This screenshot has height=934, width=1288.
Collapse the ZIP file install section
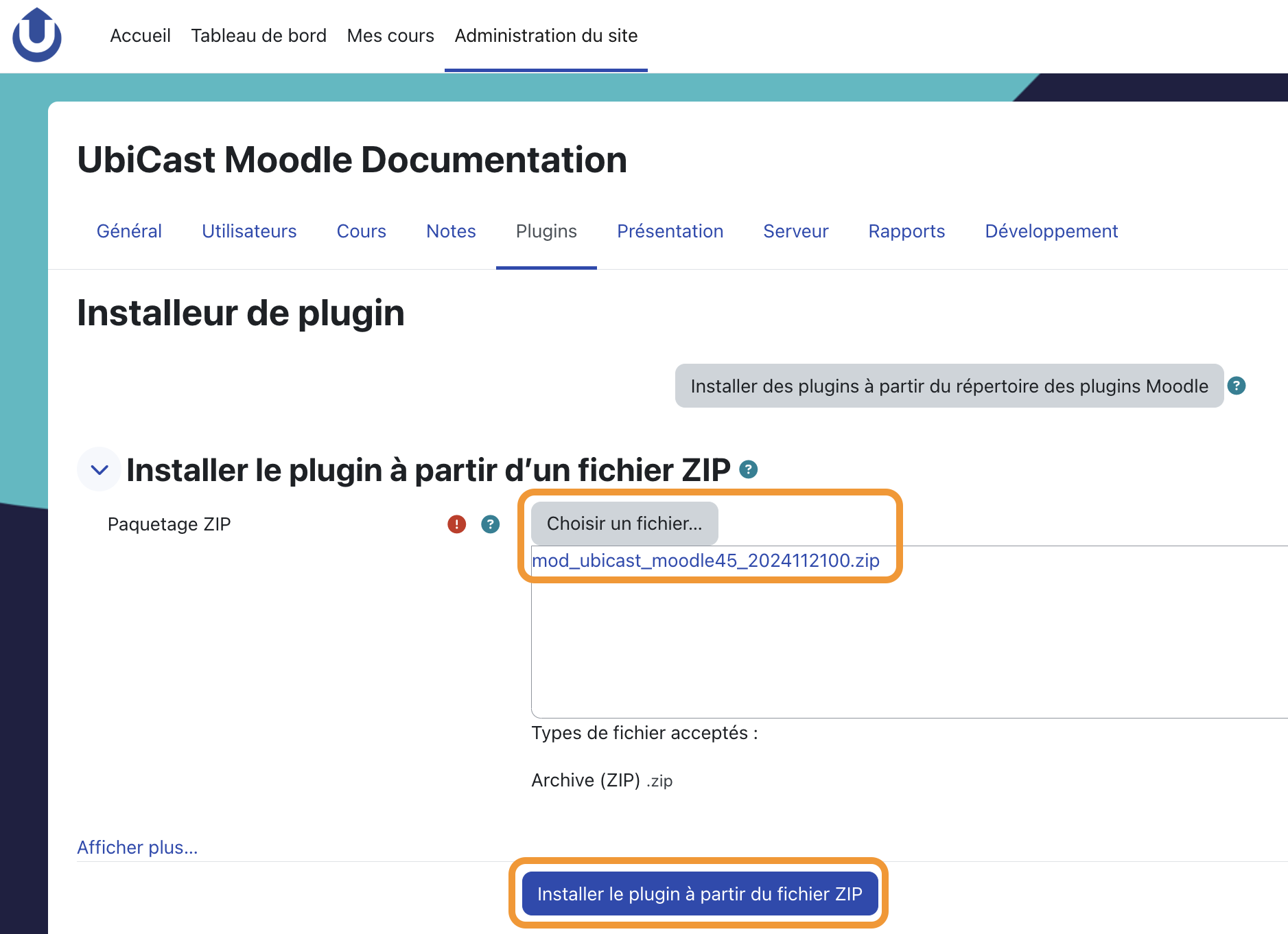99,469
